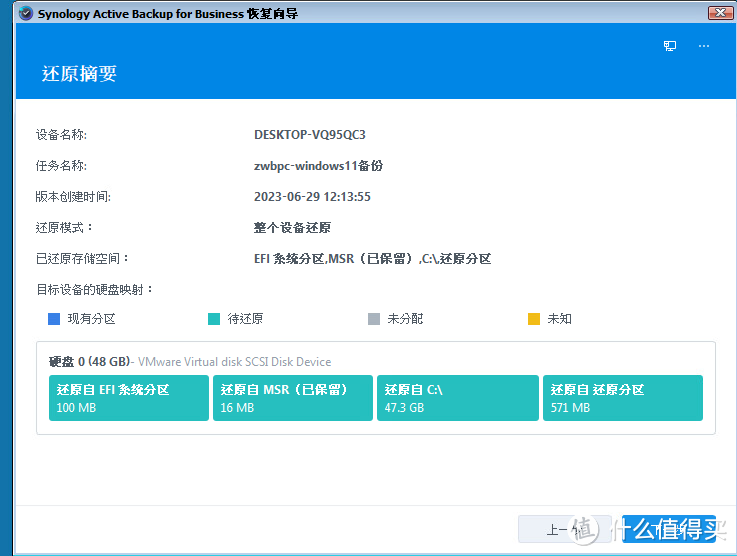The height and width of the screenshot is (556, 737).
Task: Select the 还原自 C:\ 47.3 GB partition block
Action: click(458, 398)
